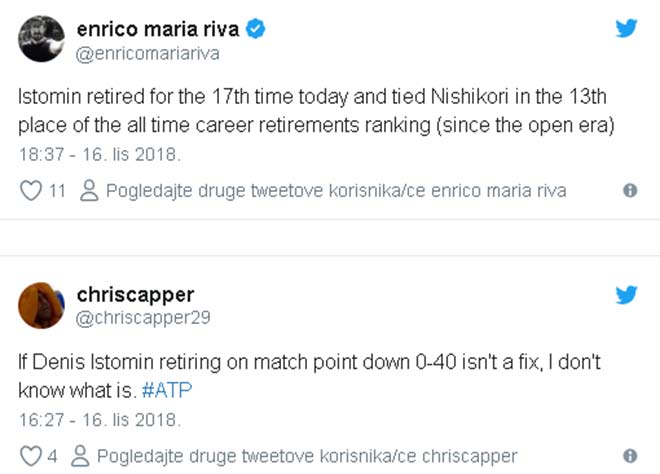This screenshot has height=474, width=660.
Task: Open chriscapper's profile avatar
Action: (x=41, y=305)
